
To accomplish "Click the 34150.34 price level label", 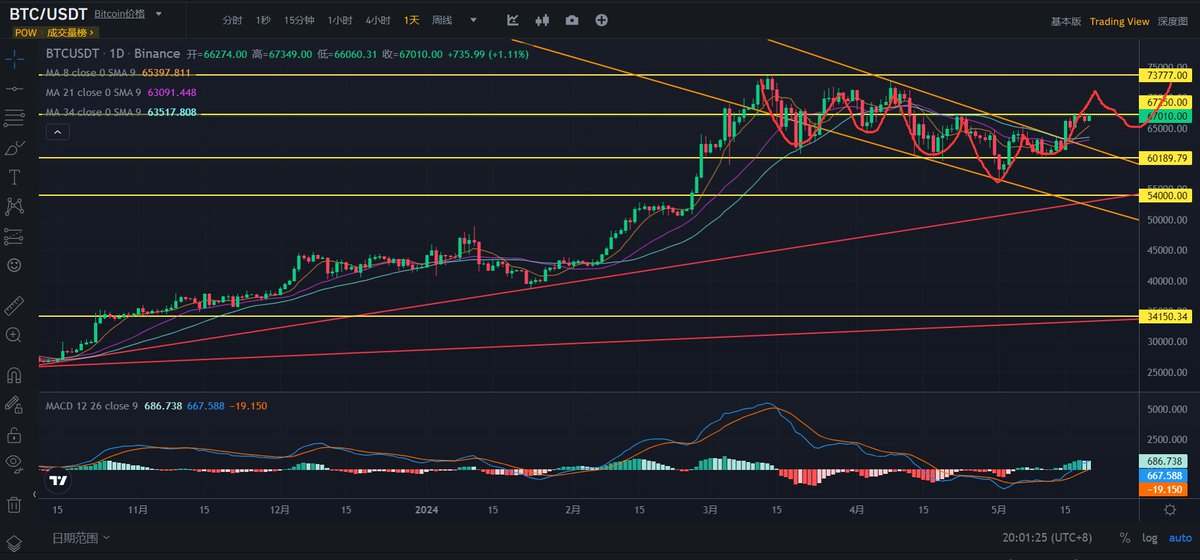I will point(1167,316).
